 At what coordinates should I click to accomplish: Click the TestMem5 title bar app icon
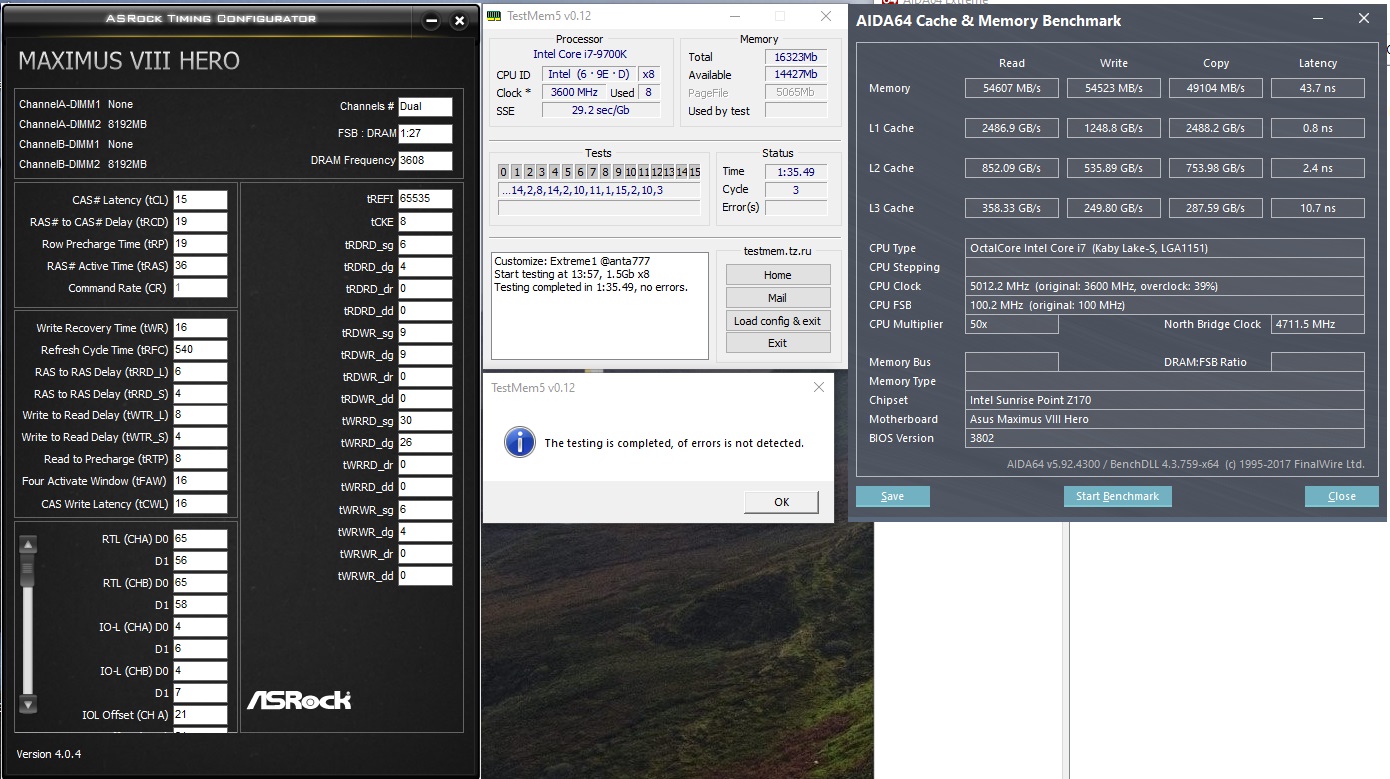click(x=494, y=16)
